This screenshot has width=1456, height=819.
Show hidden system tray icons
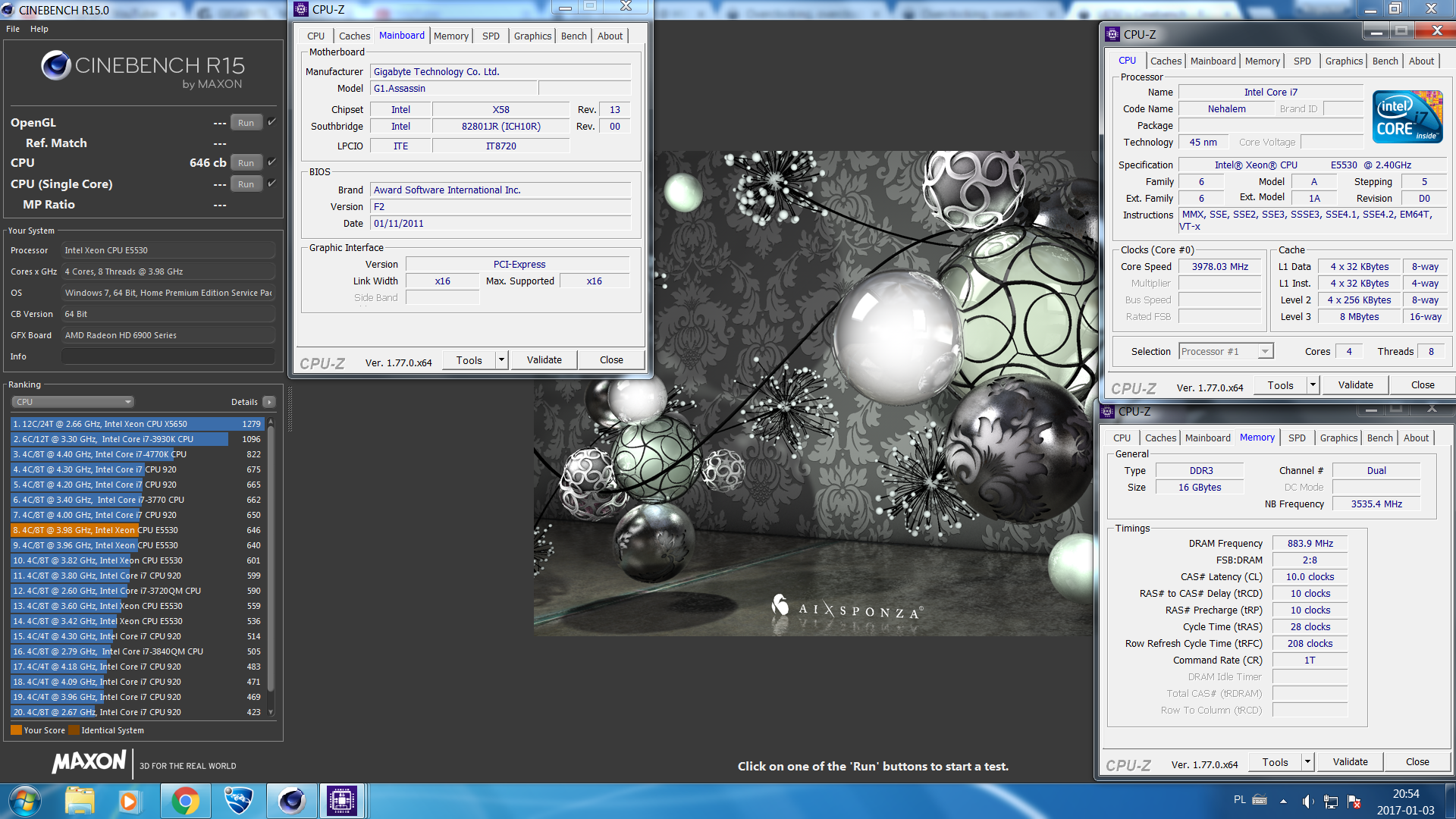point(1283,801)
